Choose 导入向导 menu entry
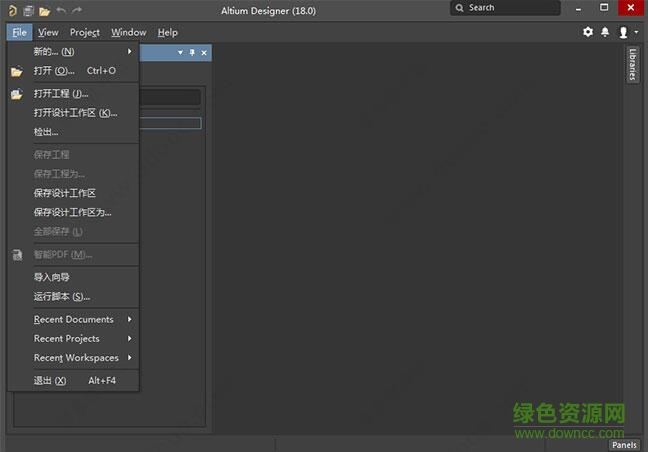Viewport: 648px width, 452px height. [73, 277]
